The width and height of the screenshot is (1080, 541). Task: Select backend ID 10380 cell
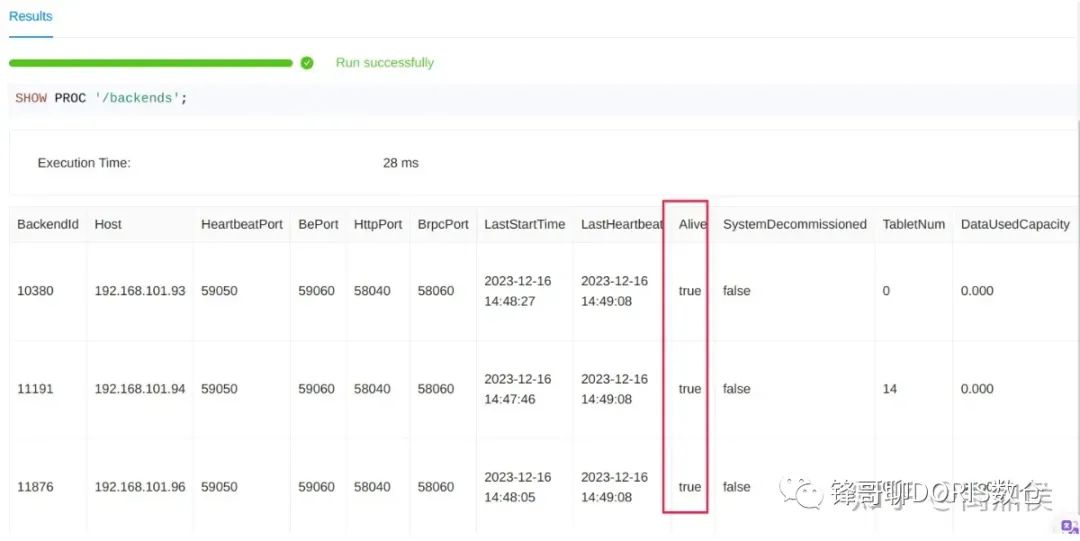(x=35, y=291)
